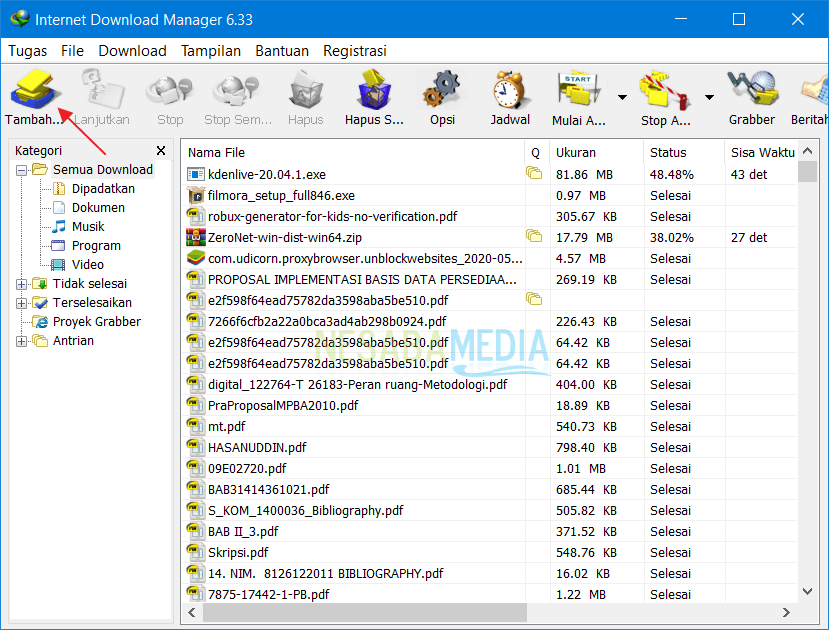The width and height of the screenshot is (829, 630).
Task: Click the Hapus delete toolbar icon
Action: [x=306, y=90]
